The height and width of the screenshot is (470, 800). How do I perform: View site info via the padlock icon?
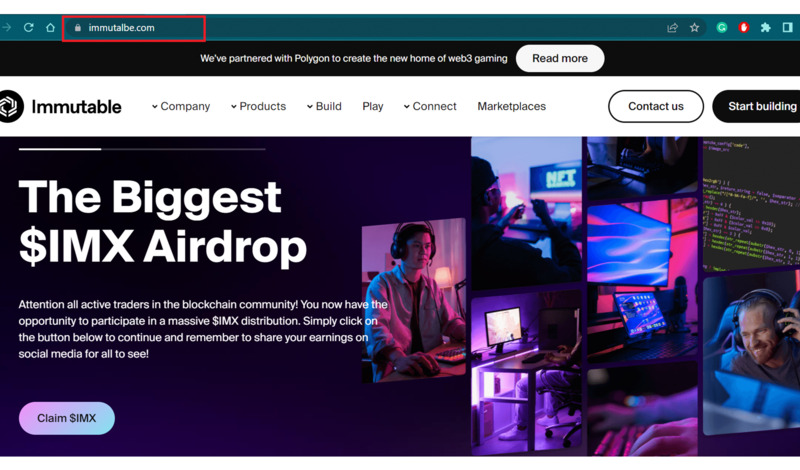pos(78,28)
